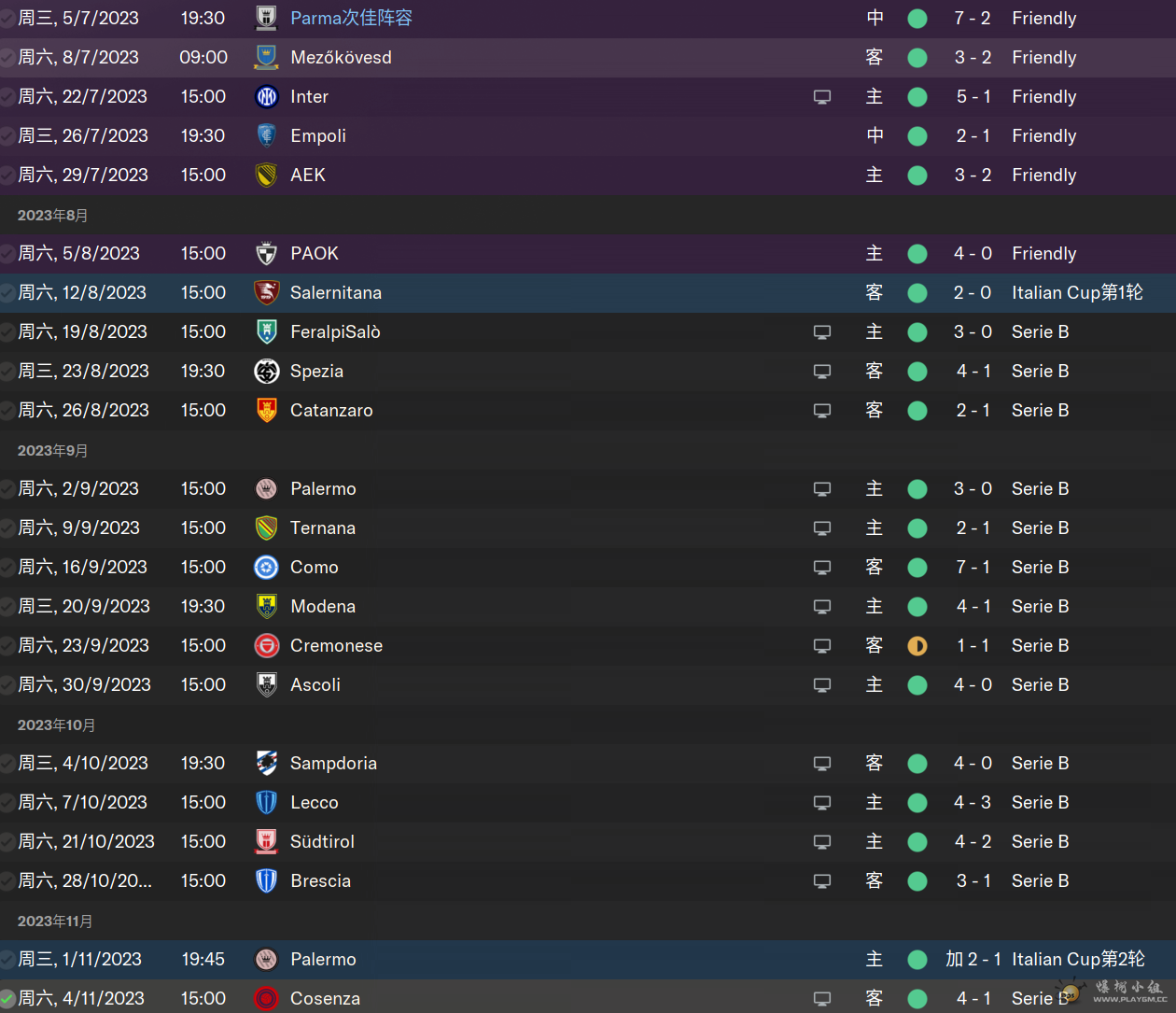The height and width of the screenshot is (1013, 1176).
Task: Click the Inter club badge icon
Action: [x=267, y=96]
